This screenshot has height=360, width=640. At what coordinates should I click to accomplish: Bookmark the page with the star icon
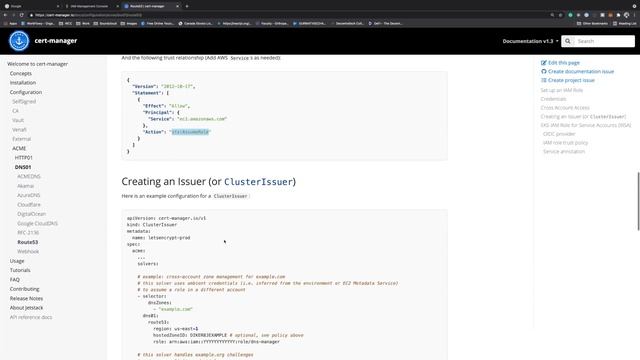point(560,15)
